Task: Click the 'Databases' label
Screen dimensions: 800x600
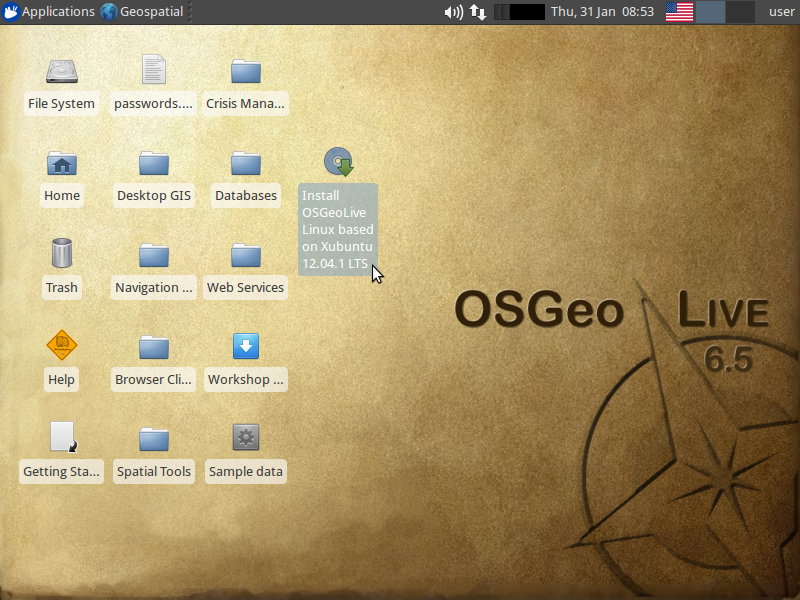Action: click(246, 195)
